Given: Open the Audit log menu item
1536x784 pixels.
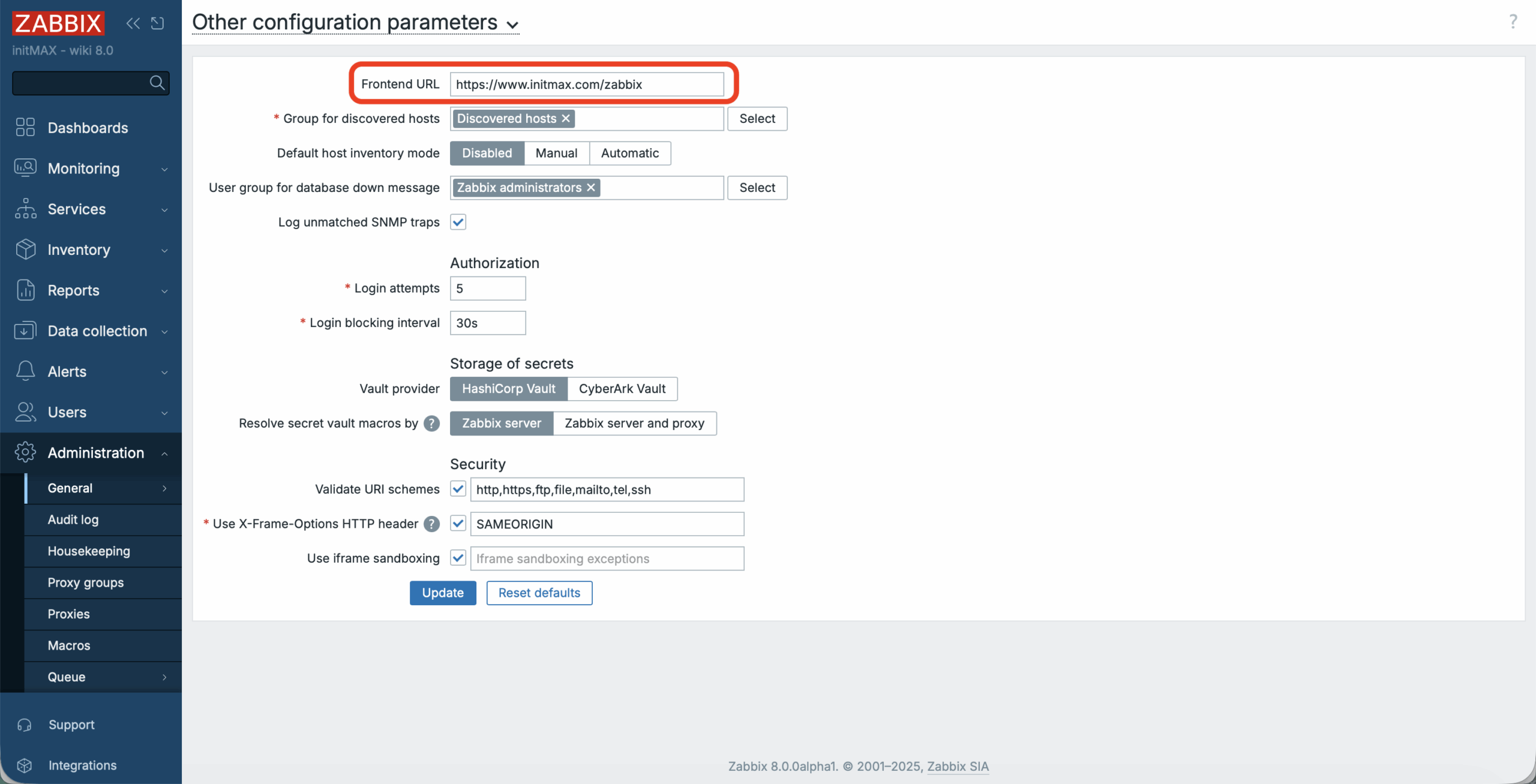Looking at the screenshot, I should tap(73, 519).
